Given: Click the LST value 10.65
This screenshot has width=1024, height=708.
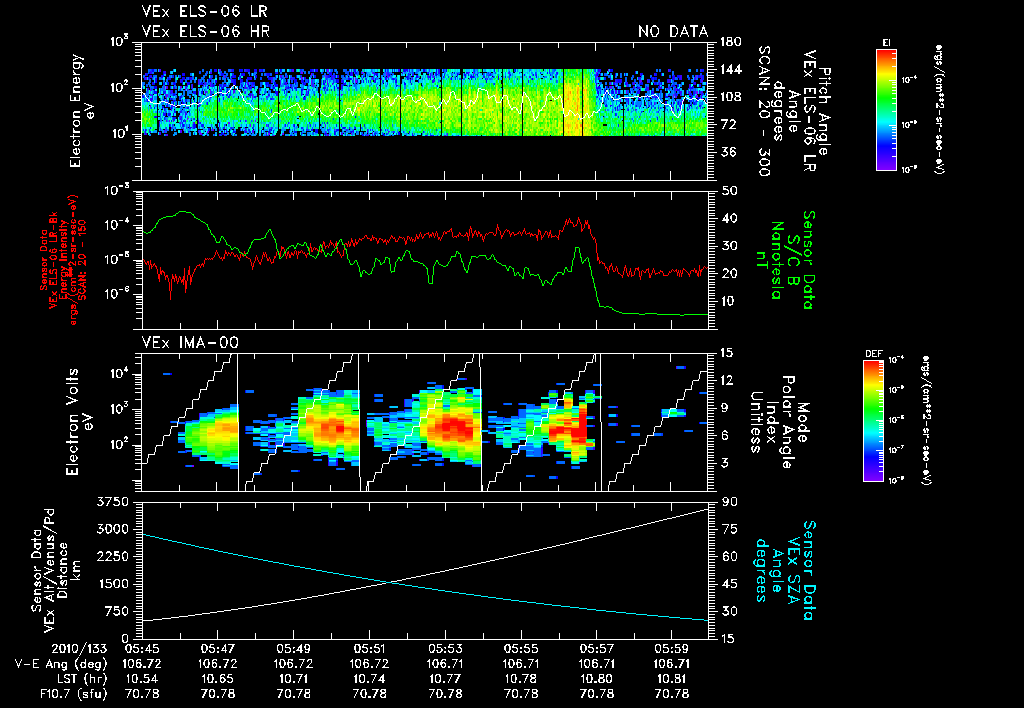Looking at the screenshot, I should click(217, 679).
